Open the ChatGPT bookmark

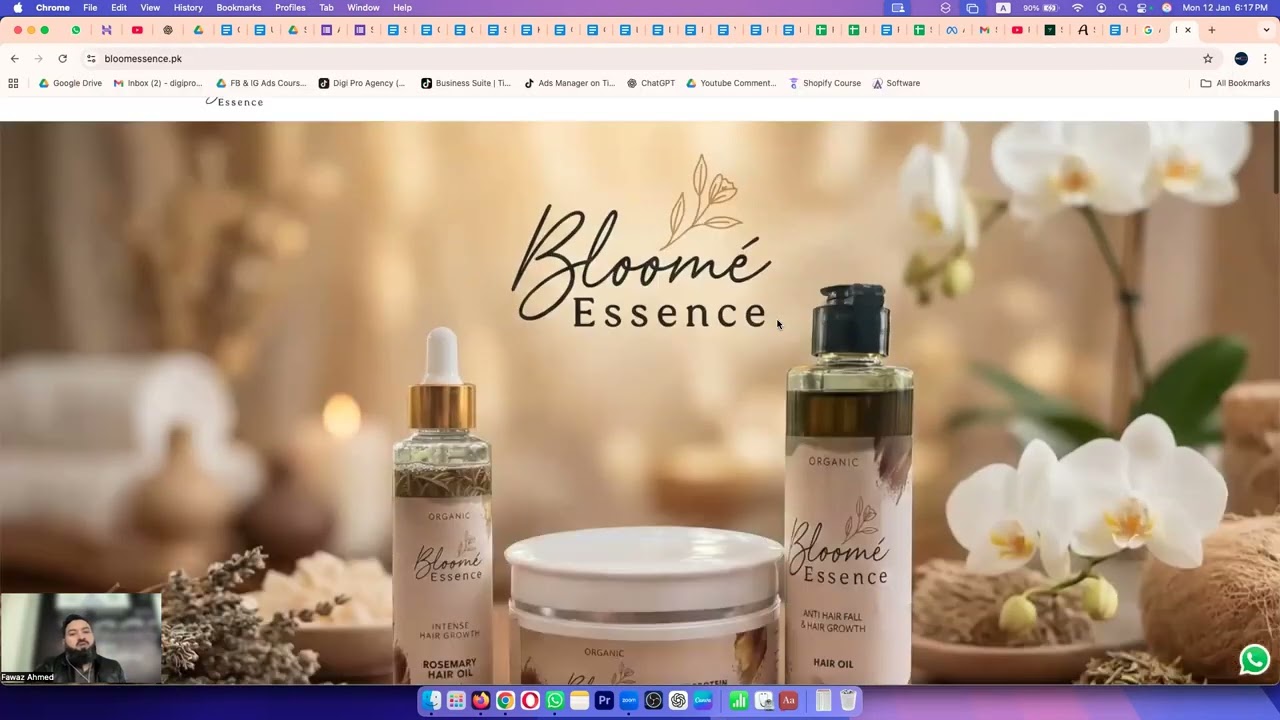[x=651, y=83]
